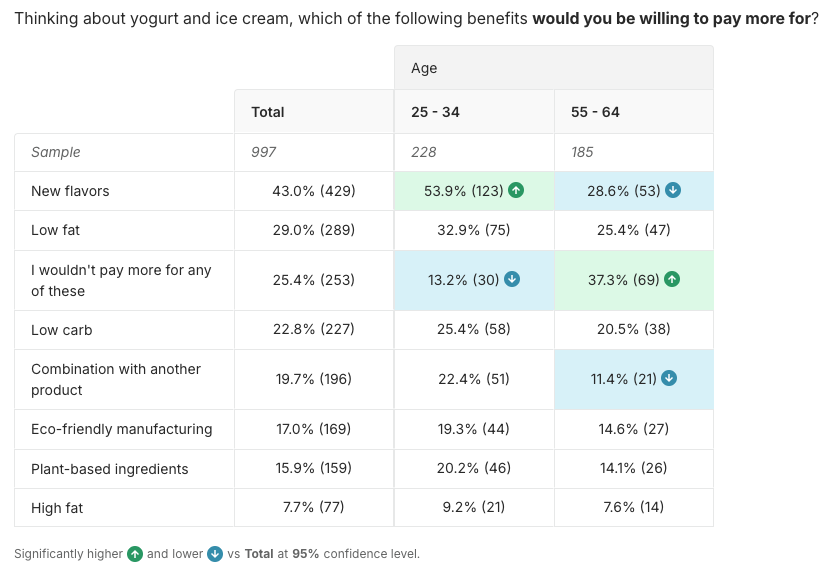This screenshot has height=574, width=829.
Task: Click blue down arrow beside 11.4% (21)
Action: tap(669, 378)
